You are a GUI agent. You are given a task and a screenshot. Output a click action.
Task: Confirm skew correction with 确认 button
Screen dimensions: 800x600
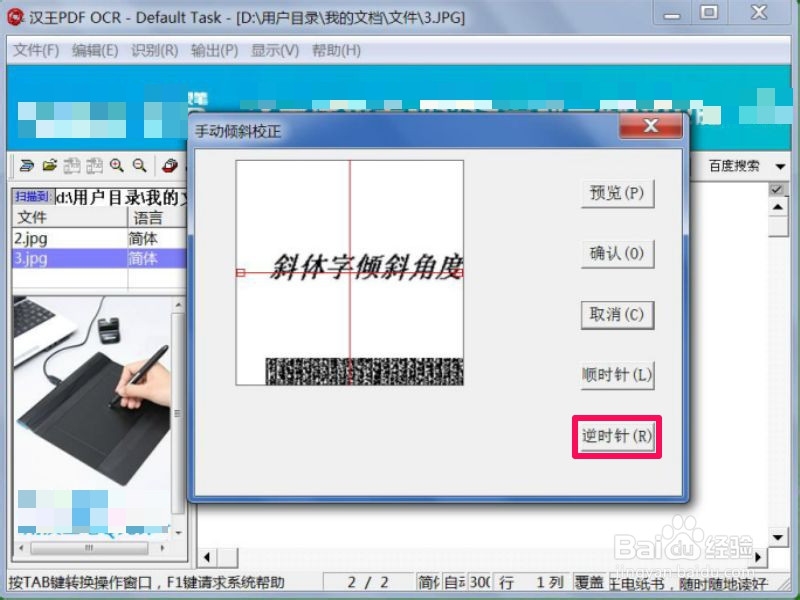(616, 255)
